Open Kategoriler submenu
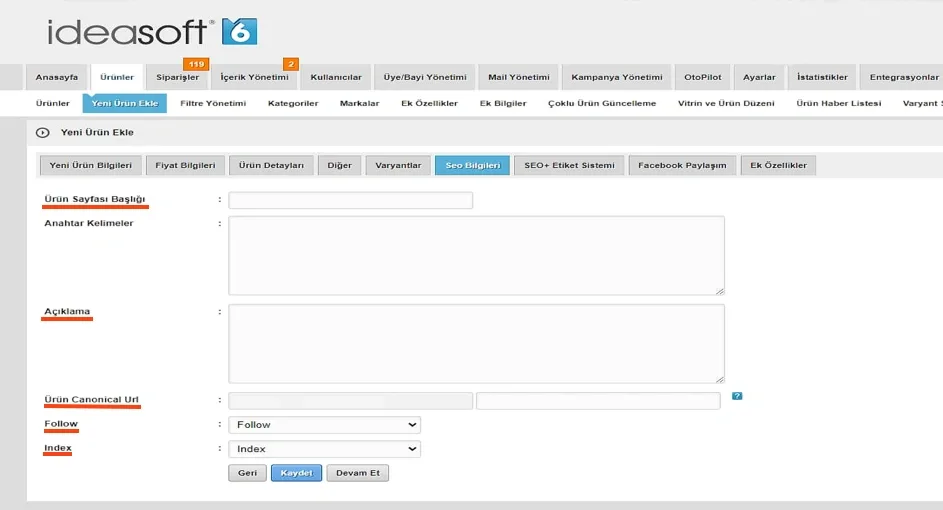The height and width of the screenshot is (510, 943). click(293, 103)
